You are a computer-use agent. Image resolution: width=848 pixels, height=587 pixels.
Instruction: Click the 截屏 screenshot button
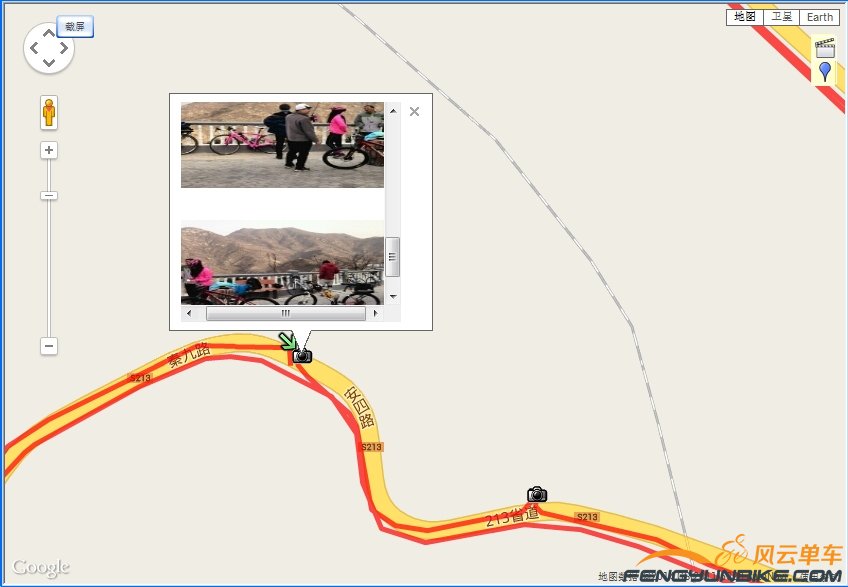(x=75, y=27)
